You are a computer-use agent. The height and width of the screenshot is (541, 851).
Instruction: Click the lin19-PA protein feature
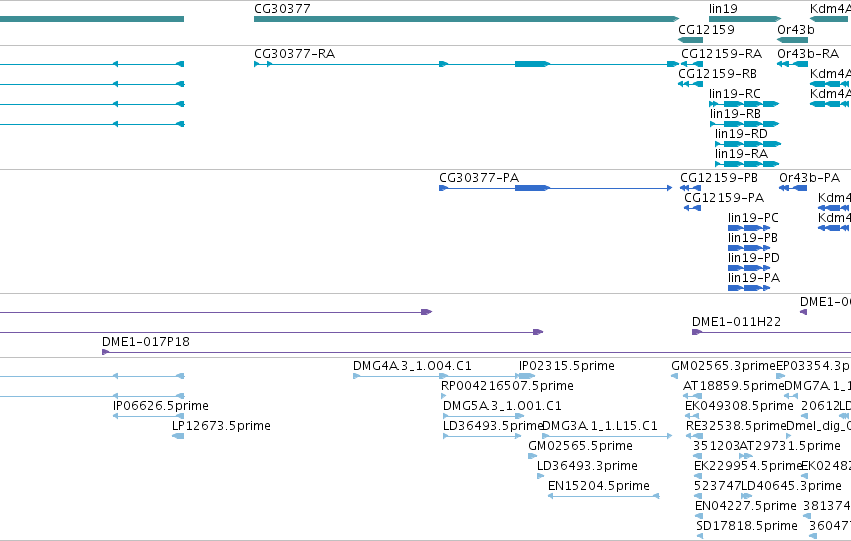pos(748,288)
